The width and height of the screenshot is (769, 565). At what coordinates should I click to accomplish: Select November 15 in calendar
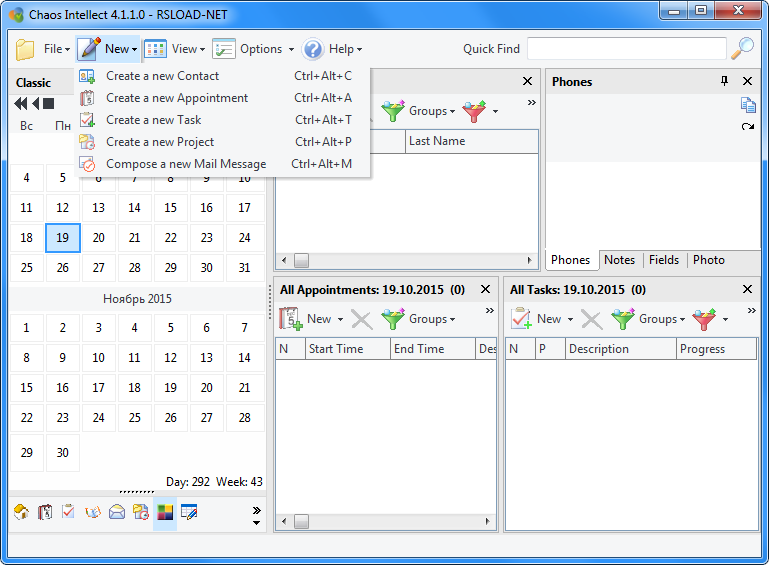click(26, 388)
